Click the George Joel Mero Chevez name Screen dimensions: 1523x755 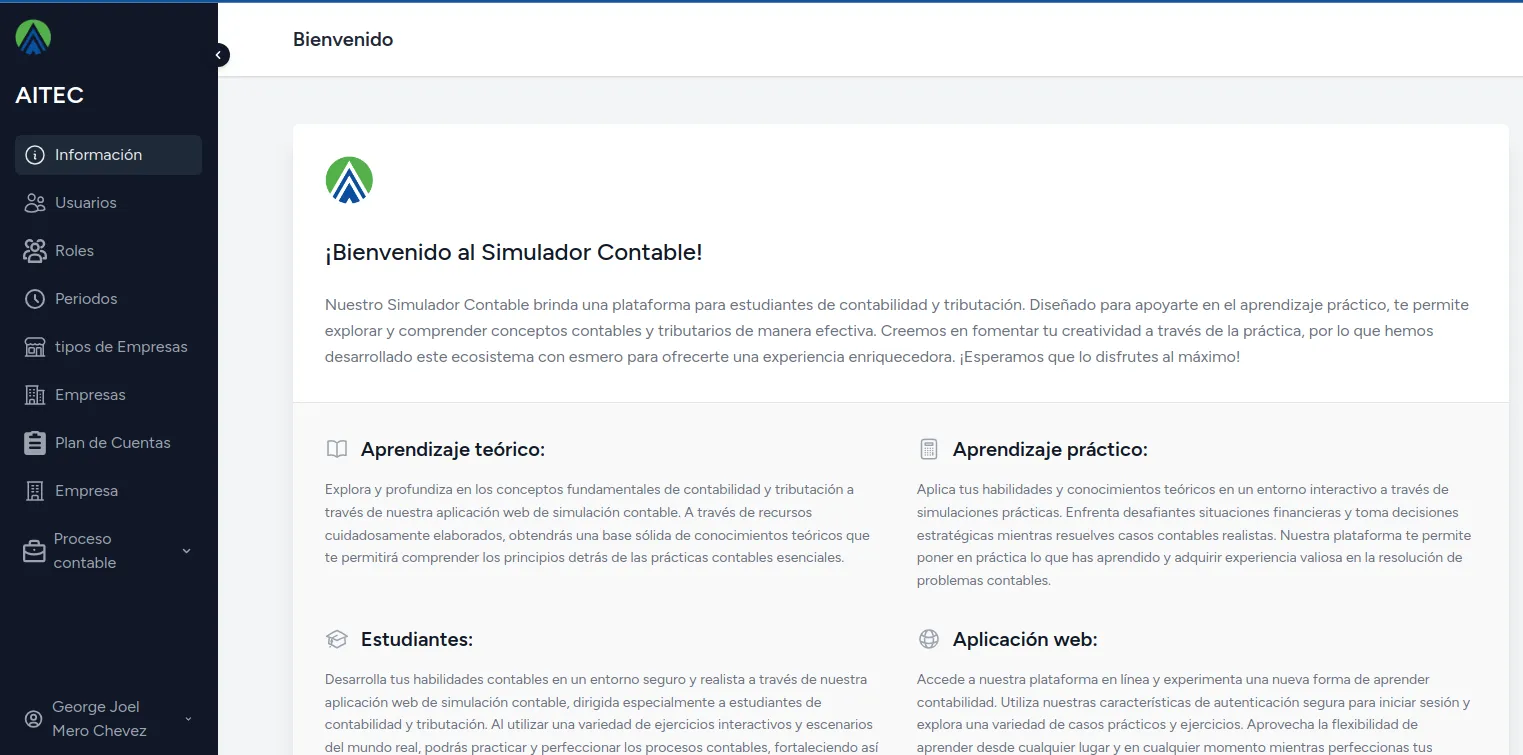(x=99, y=719)
